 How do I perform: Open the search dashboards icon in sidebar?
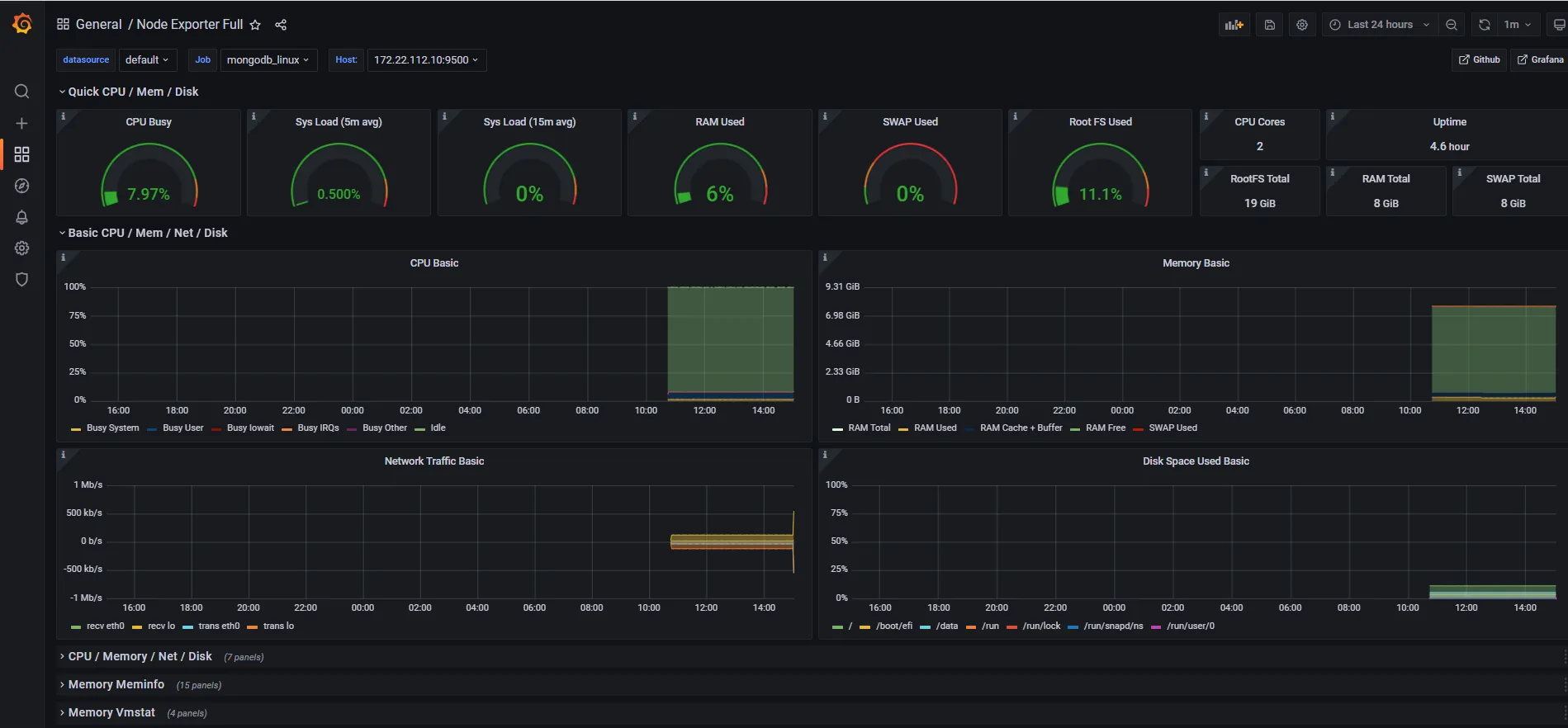(x=22, y=92)
